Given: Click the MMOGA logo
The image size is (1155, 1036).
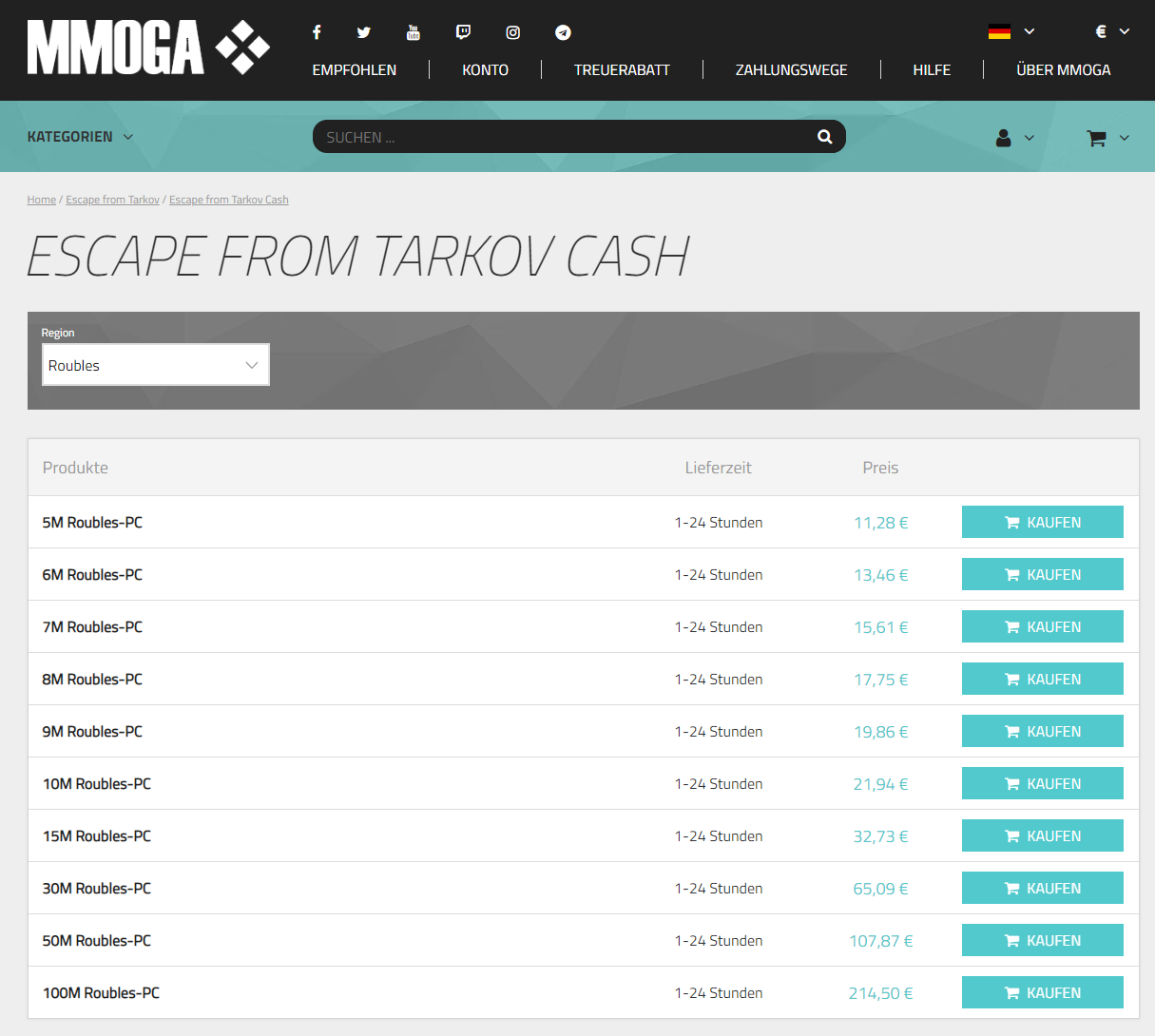Looking at the screenshot, I should click(148, 48).
